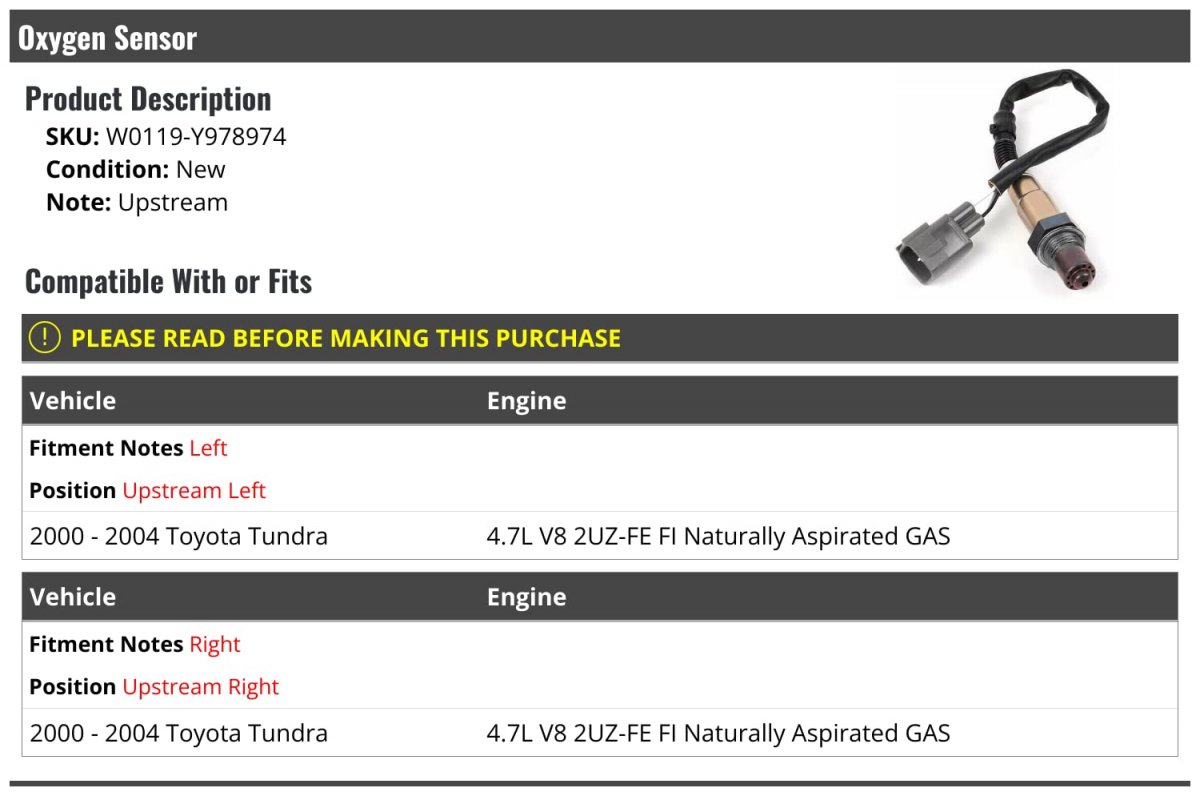Screen dimensions: 1200x796
Task: Click the second Engine column header
Action: point(527,597)
